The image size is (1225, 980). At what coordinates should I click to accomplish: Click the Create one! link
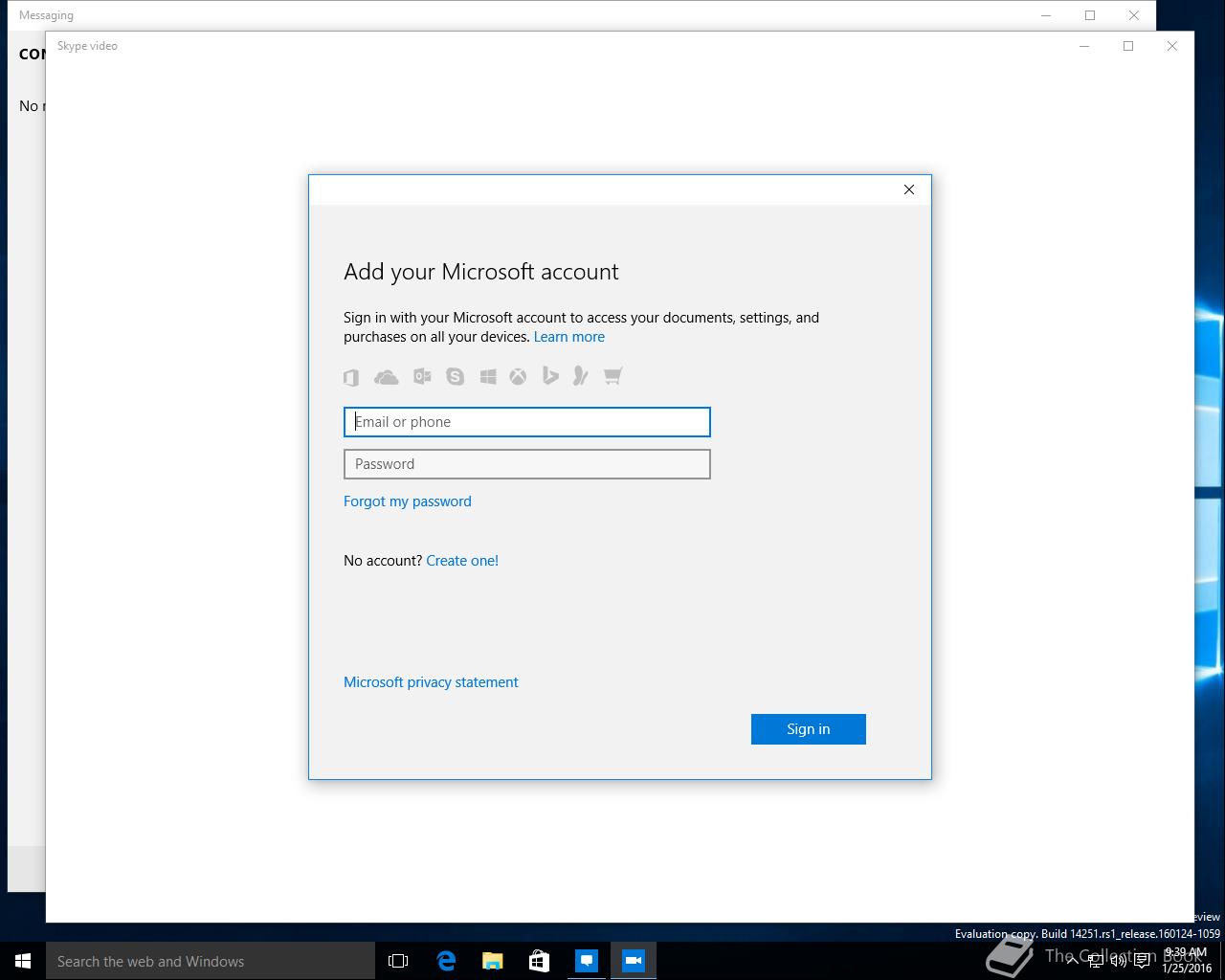pyautogui.click(x=462, y=561)
